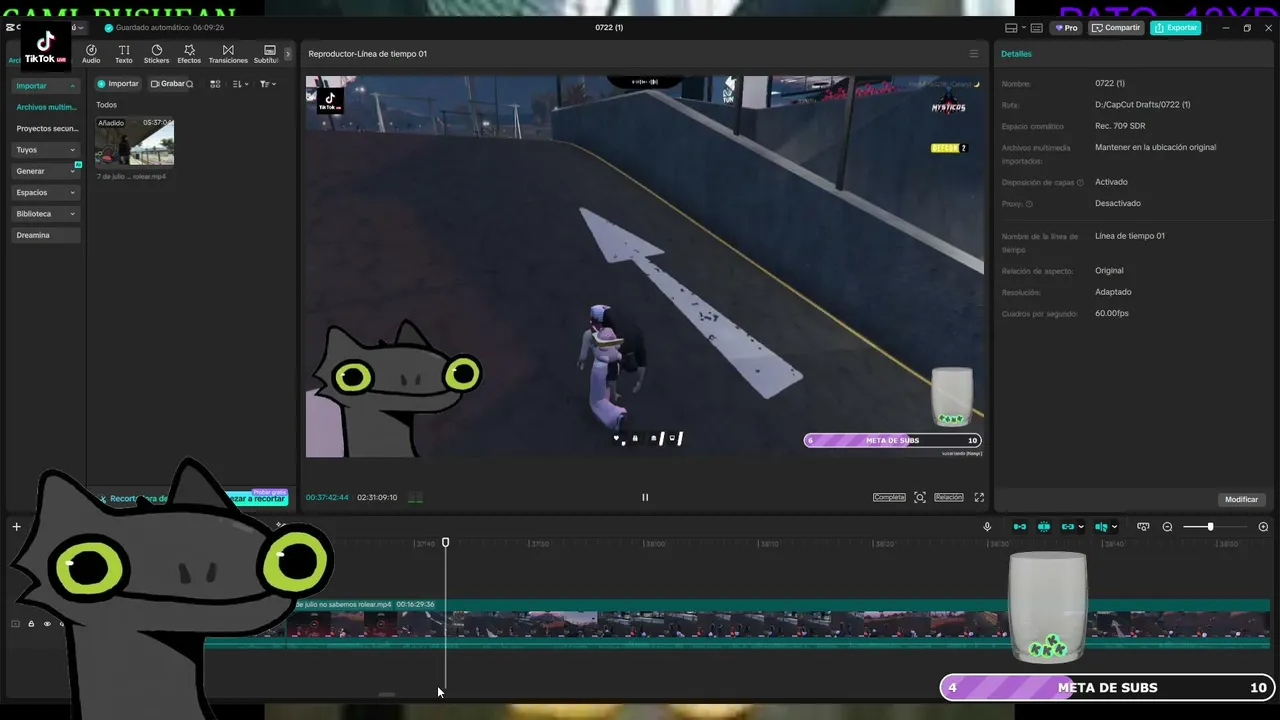Click the Importar media button
The height and width of the screenshot is (720, 1280).
118,84
